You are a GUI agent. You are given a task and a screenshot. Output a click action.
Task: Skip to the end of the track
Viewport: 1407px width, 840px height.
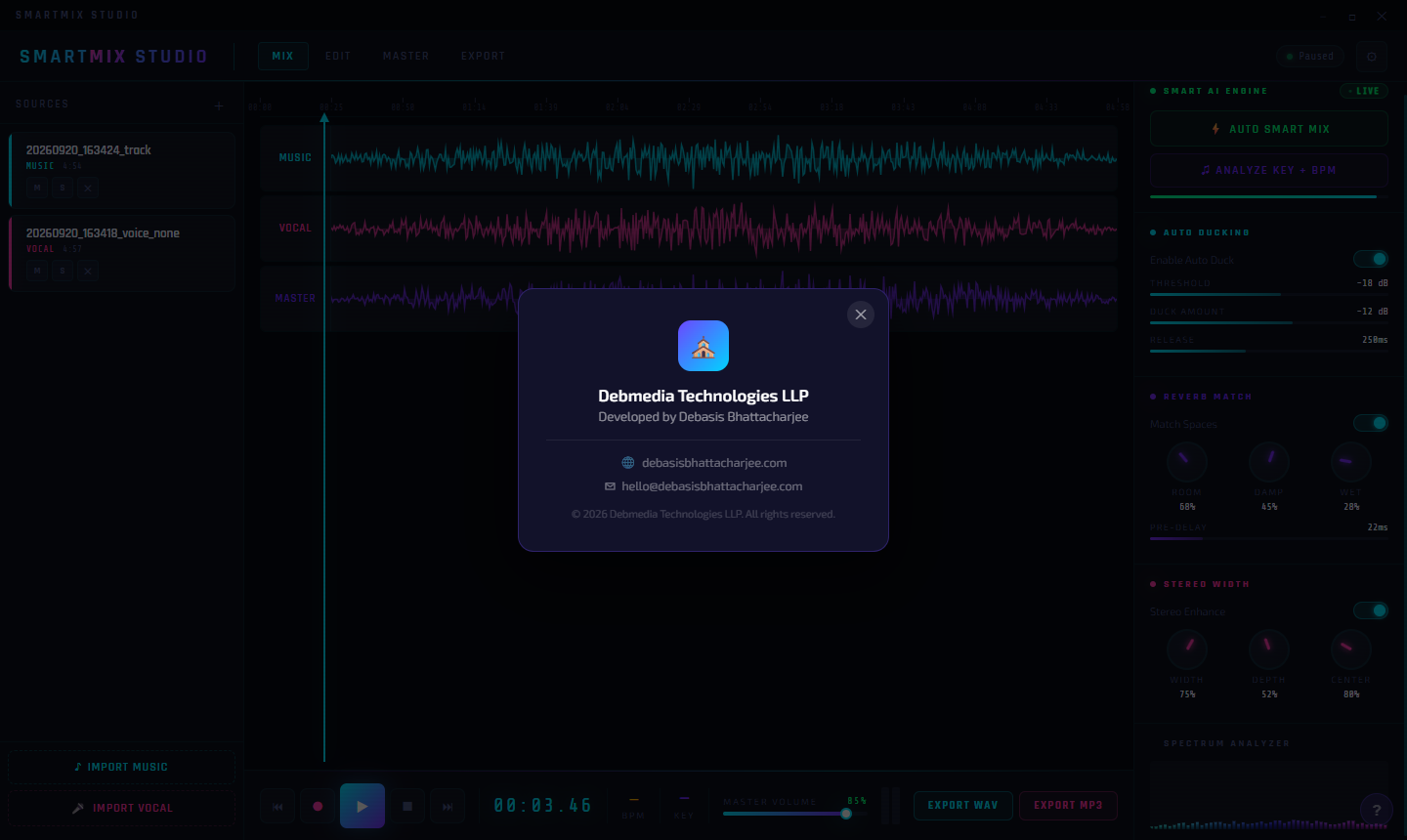tap(448, 806)
